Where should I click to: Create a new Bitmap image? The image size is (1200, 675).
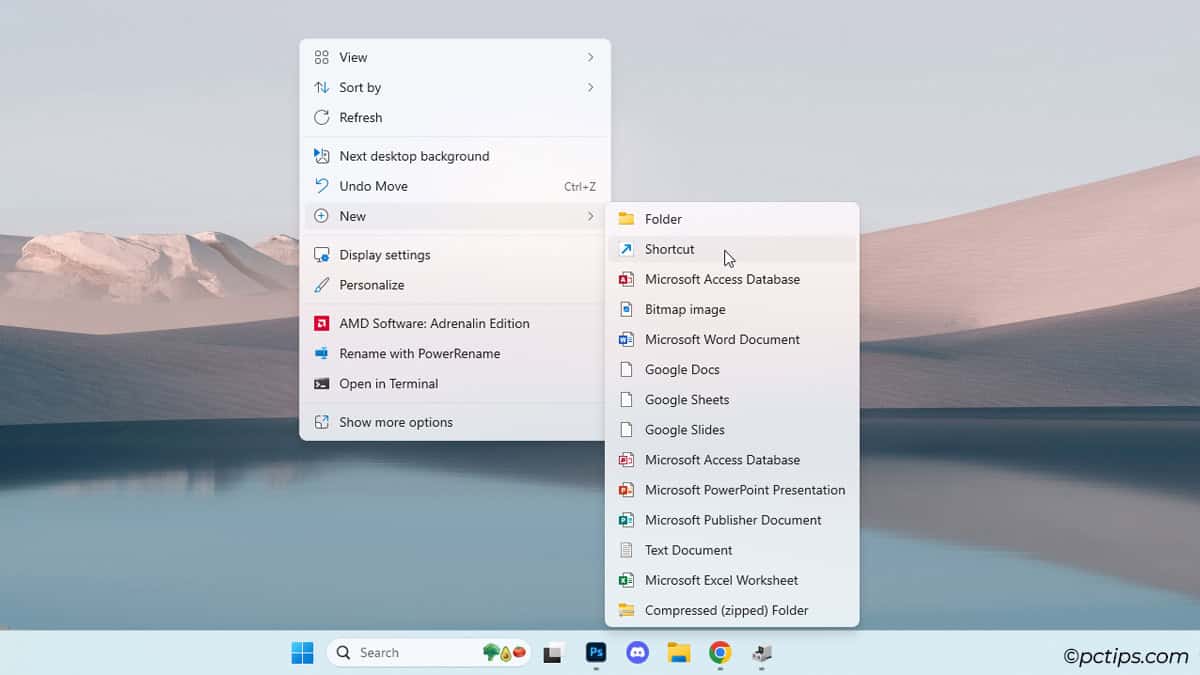732,309
